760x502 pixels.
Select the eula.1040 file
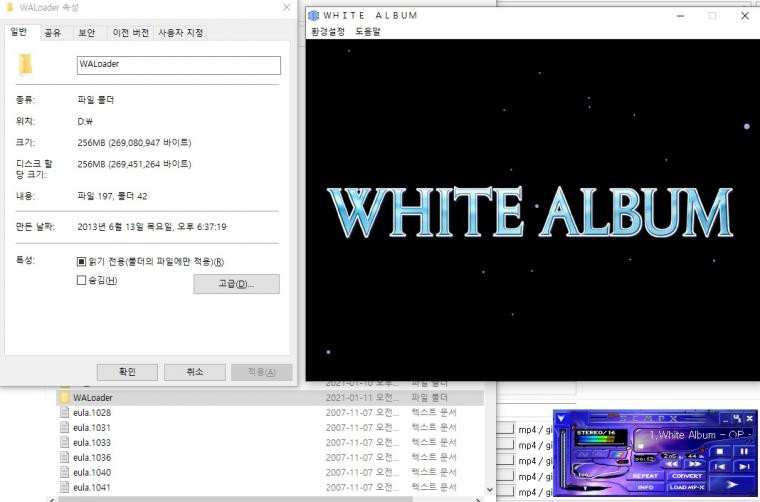[x=92, y=472]
